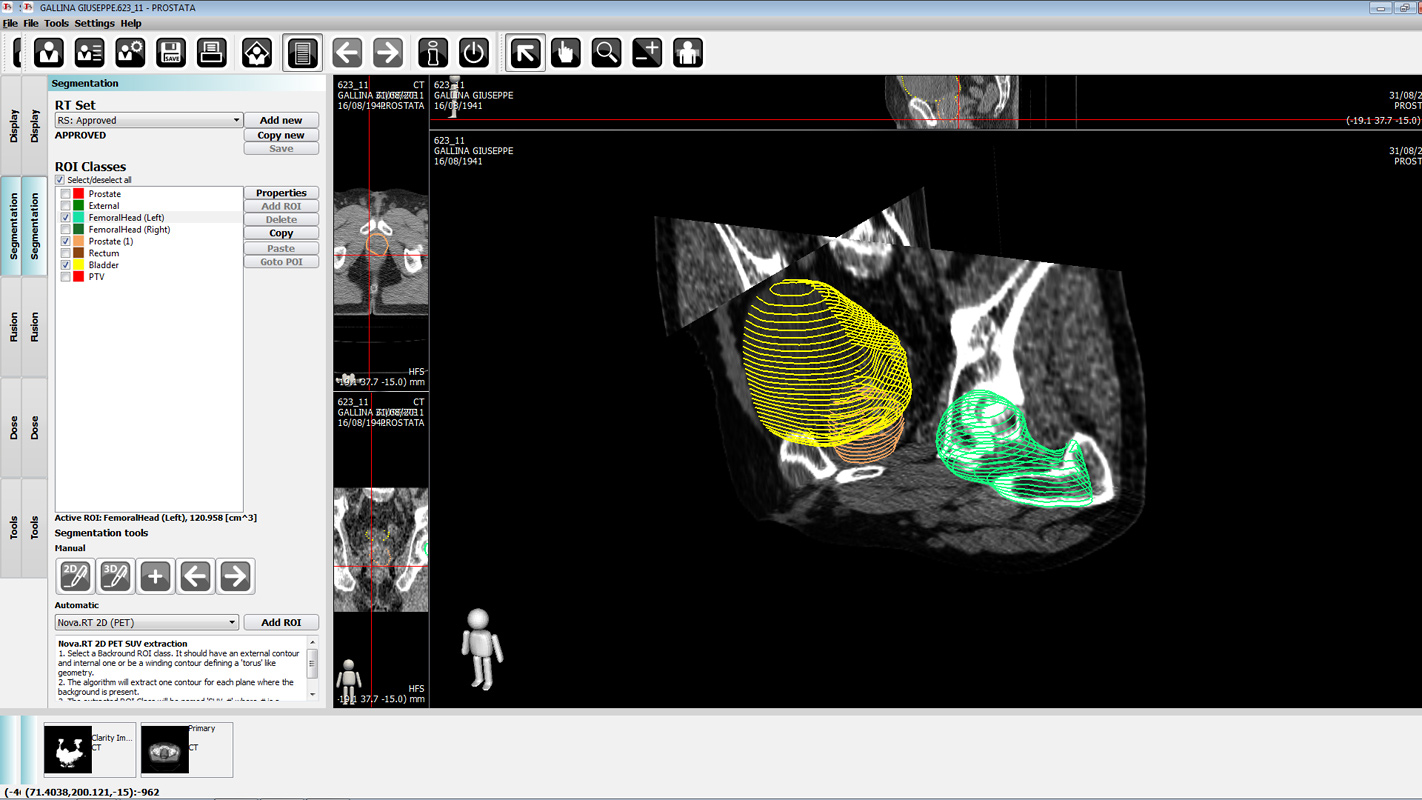The width and height of the screenshot is (1422, 800).
Task: Open the patient list card icon
Action: [x=89, y=53]
